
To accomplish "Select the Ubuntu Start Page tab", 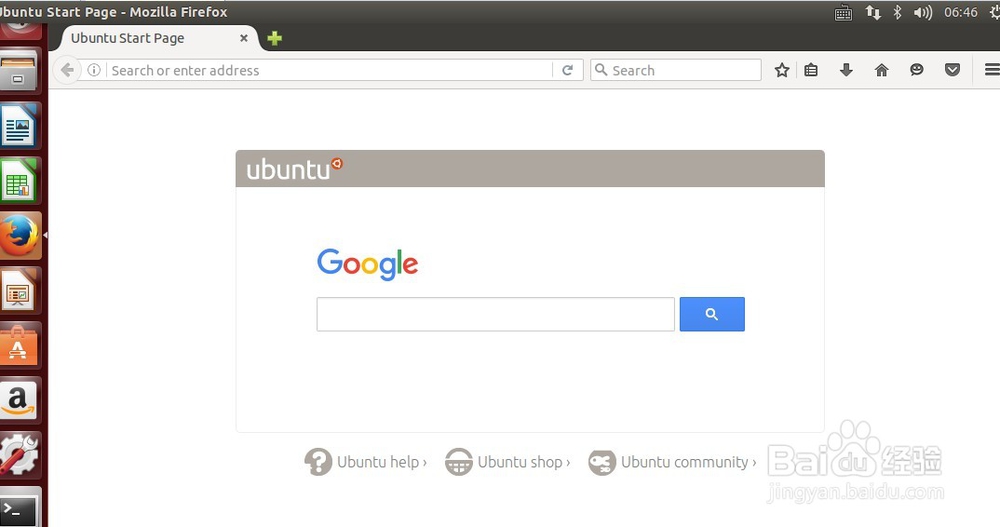I will point(128,38).
